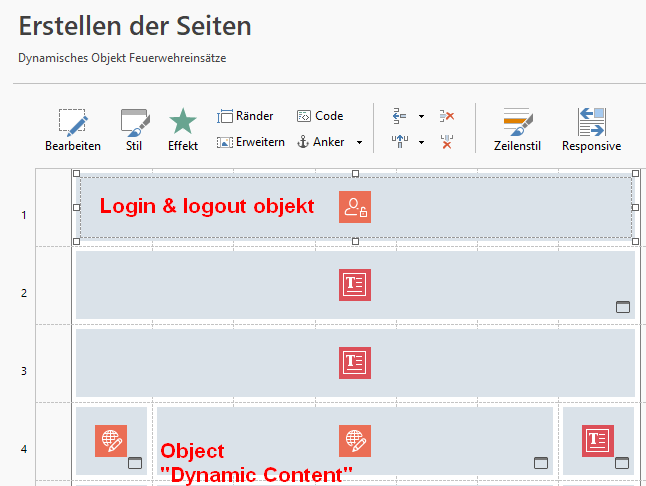Open the insert column dropdown arrow

(x=421, y=143)
